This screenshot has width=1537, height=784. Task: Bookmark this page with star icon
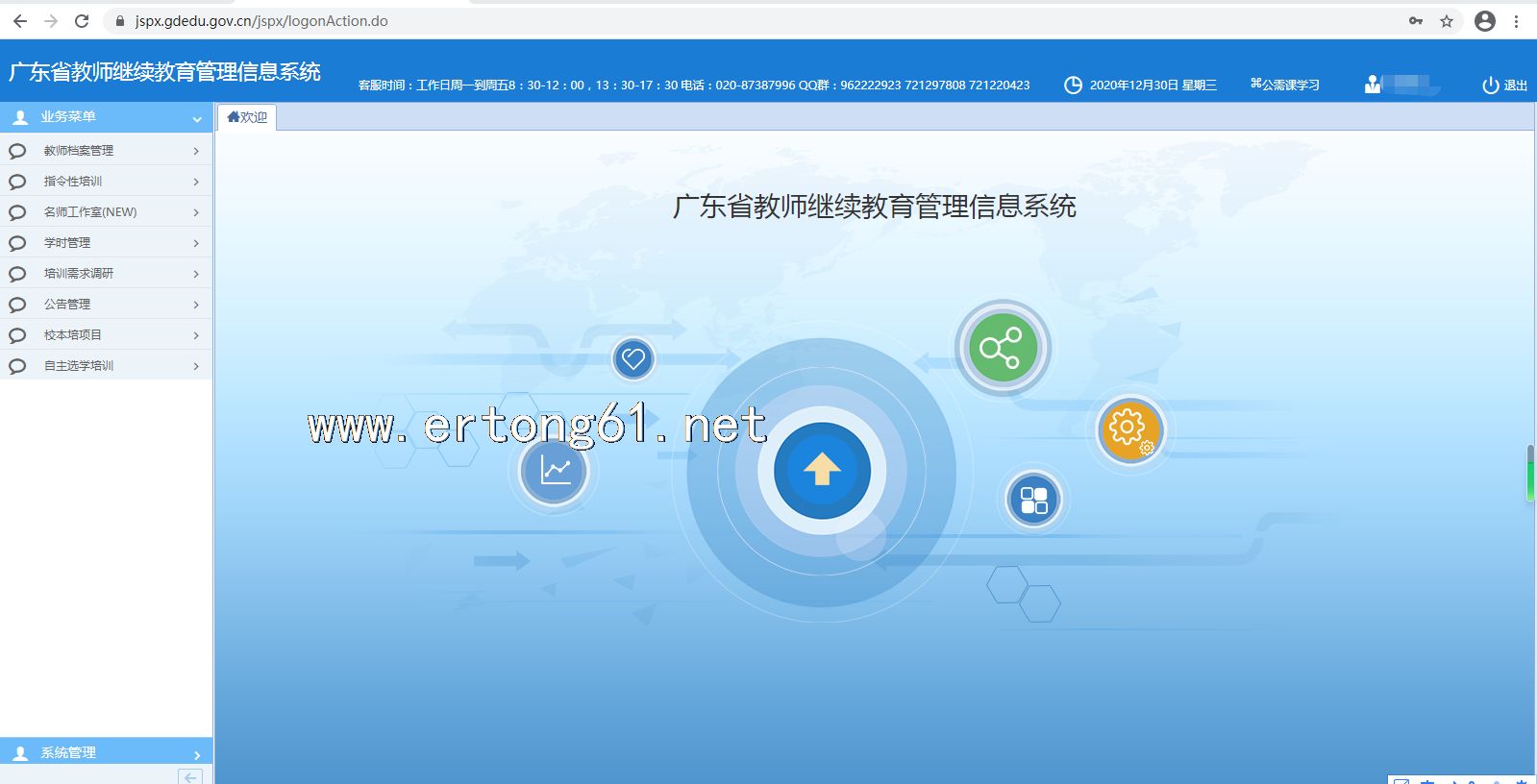pyautogui.click(x=1446, y=21)
